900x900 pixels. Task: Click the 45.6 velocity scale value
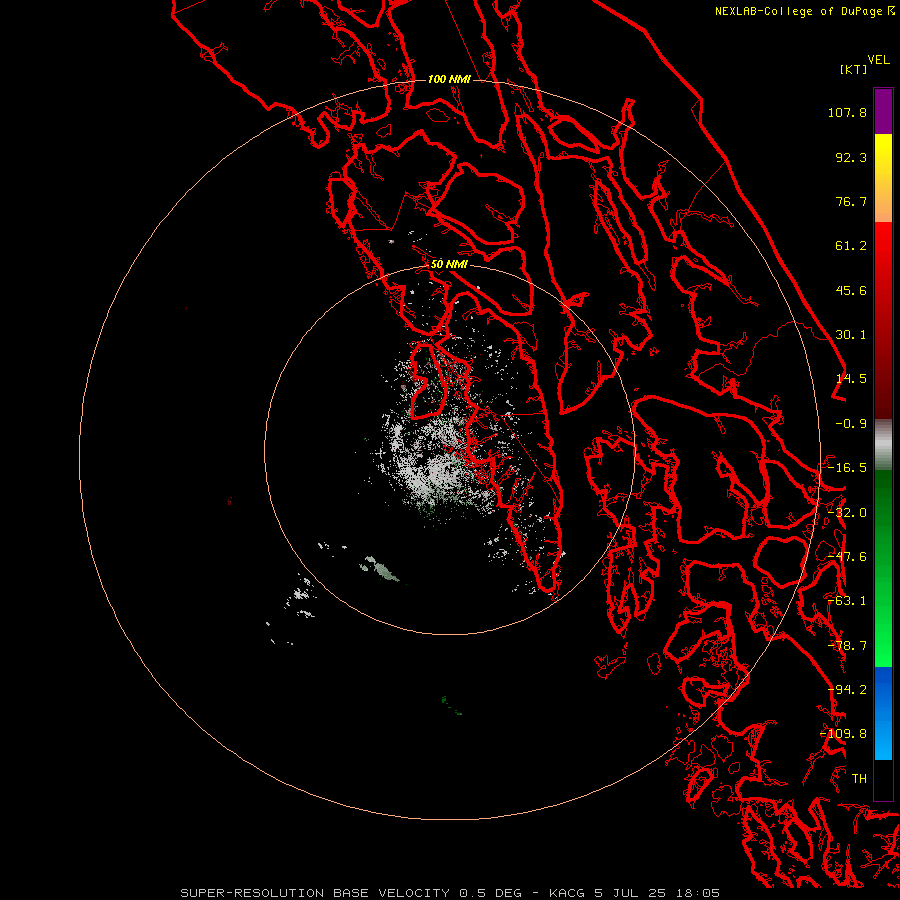pyautogui.click(x=851, y=290)
